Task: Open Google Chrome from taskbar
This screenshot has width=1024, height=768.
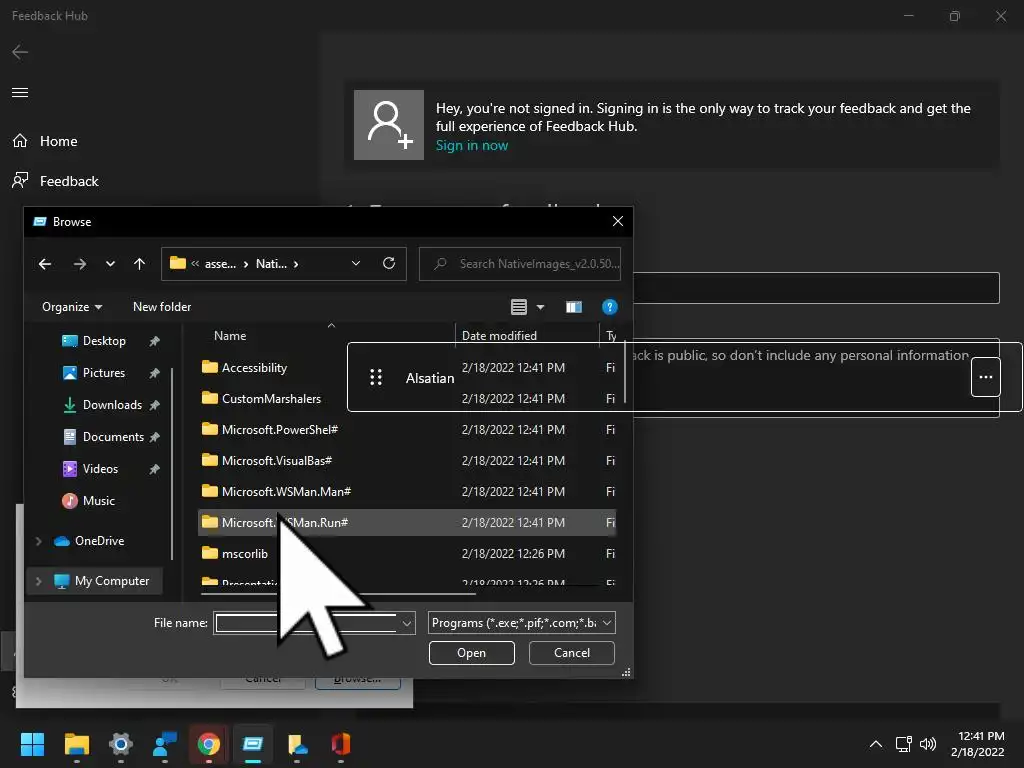Action: click(208, 744)
